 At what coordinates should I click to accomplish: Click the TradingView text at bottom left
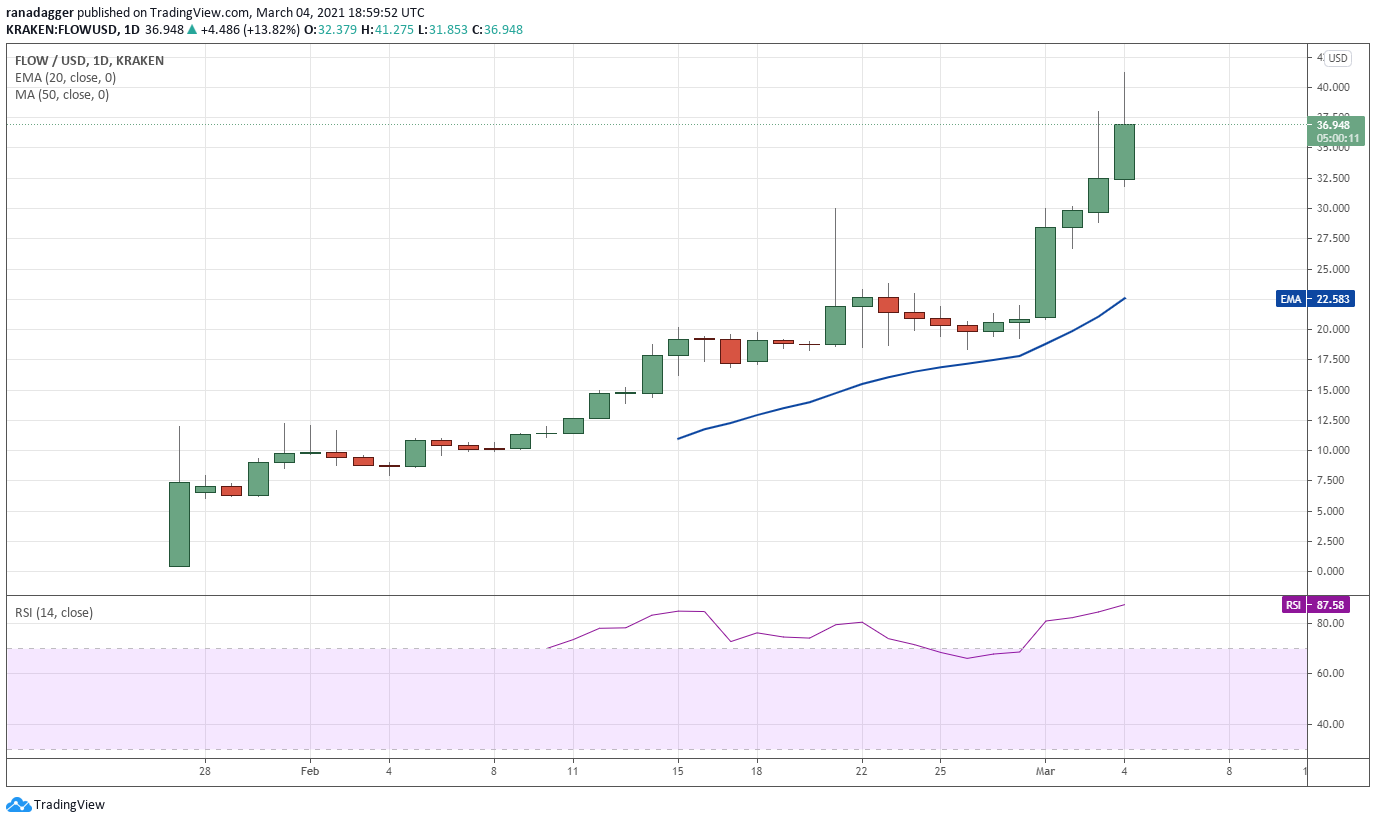(x=69, y=805)
